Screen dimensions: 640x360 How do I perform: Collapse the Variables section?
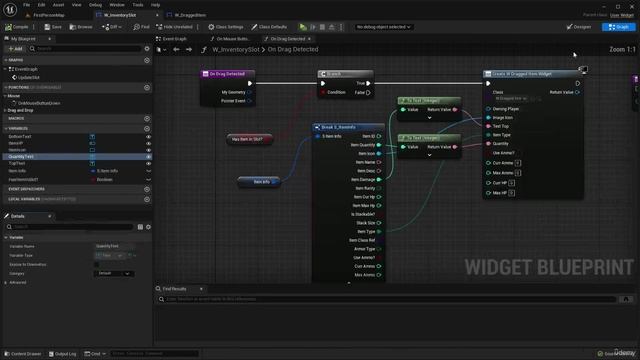coord(6,129)
